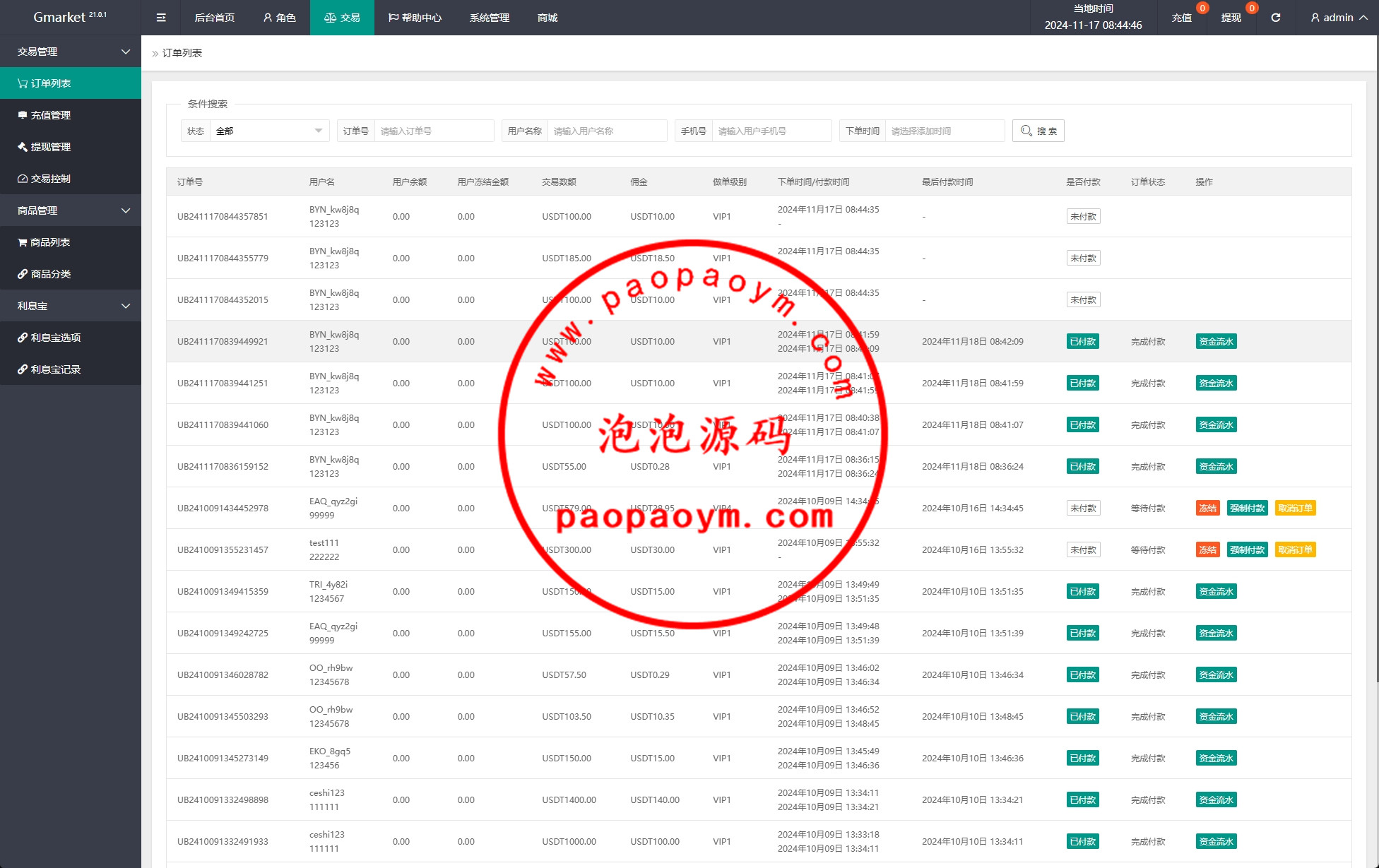Switch to the 系统管理 top tab
The image size is (1379, 868).
489,18
